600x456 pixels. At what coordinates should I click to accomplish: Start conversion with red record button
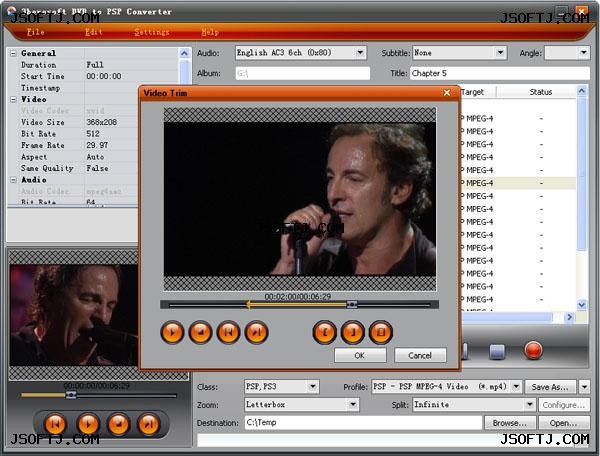tap(533, 350)
